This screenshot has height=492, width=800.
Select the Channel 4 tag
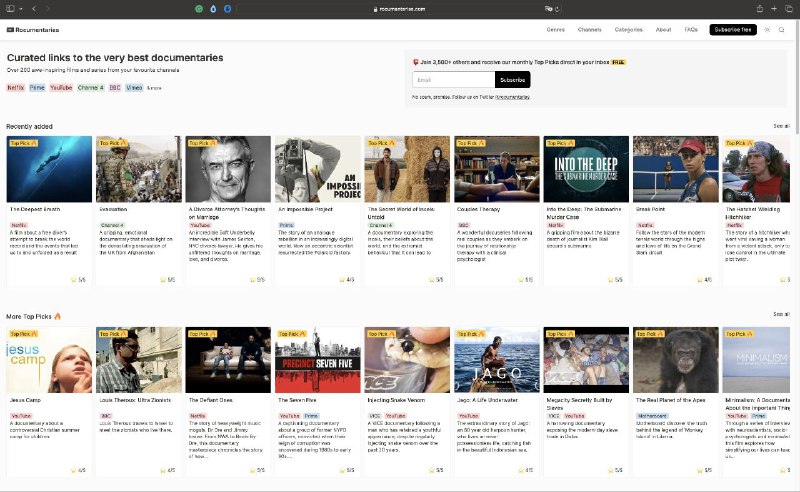[x=90, y=88]
